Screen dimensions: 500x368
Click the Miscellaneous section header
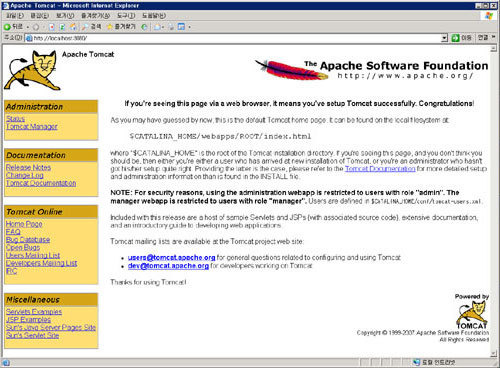51,299
